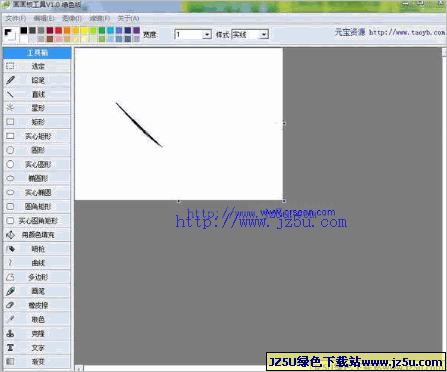The height and width of the screenshot is (372, 447).
Task: Pick the pink color swatch
Action: [x=58, y=39]
